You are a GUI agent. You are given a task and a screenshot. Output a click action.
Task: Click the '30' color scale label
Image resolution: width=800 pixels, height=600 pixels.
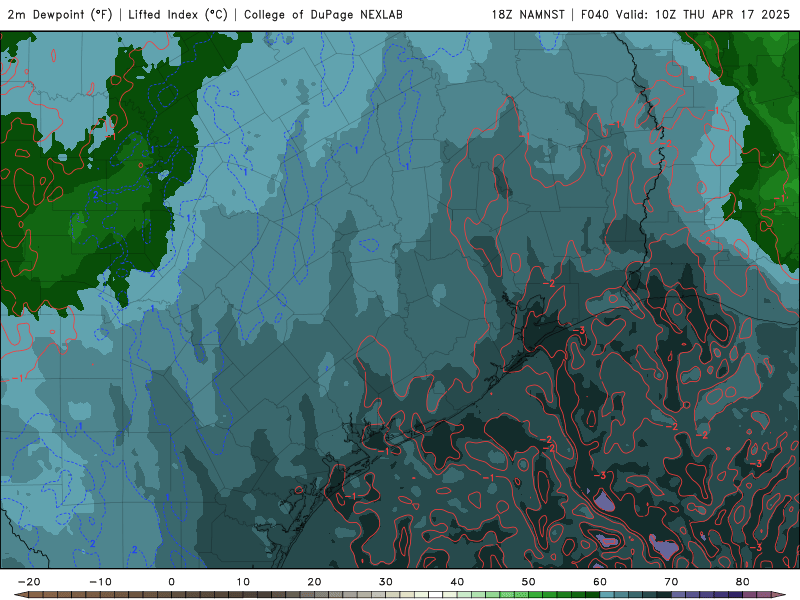point(386,582)
